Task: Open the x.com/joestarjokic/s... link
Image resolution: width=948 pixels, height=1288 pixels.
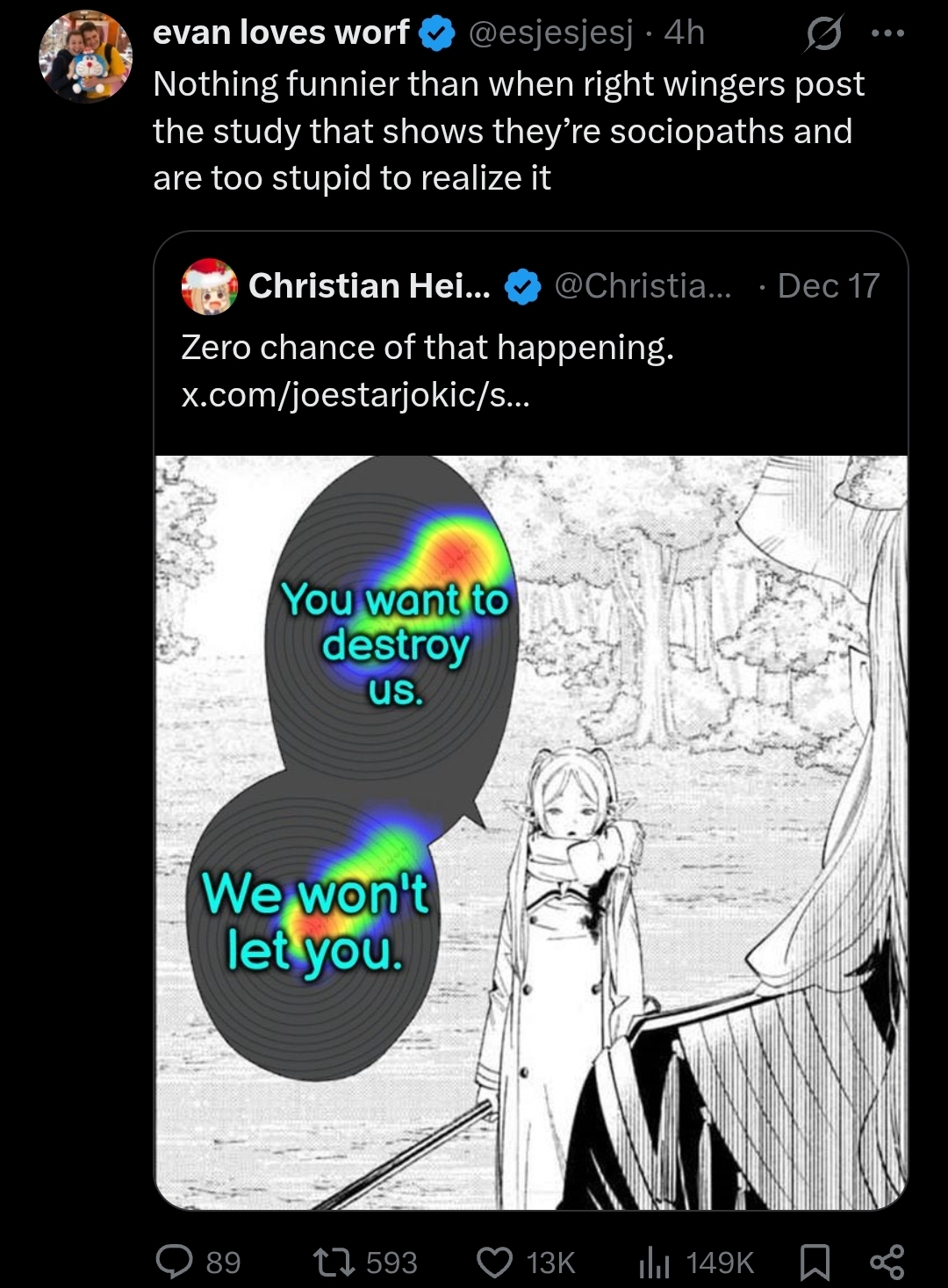Action: pyautogui.click(x=355, y=395)
